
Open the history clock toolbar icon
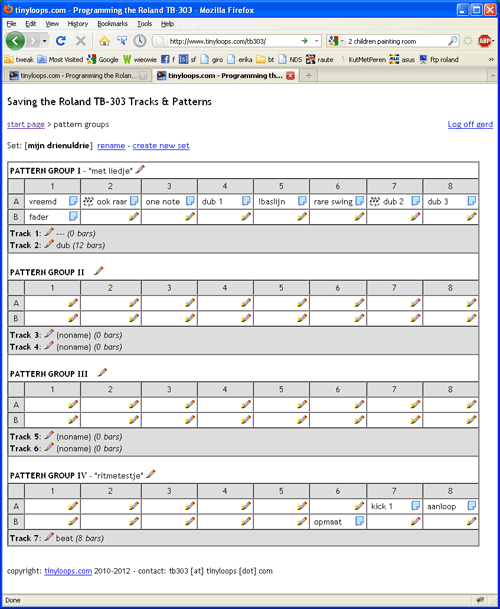tap(139, 41)
